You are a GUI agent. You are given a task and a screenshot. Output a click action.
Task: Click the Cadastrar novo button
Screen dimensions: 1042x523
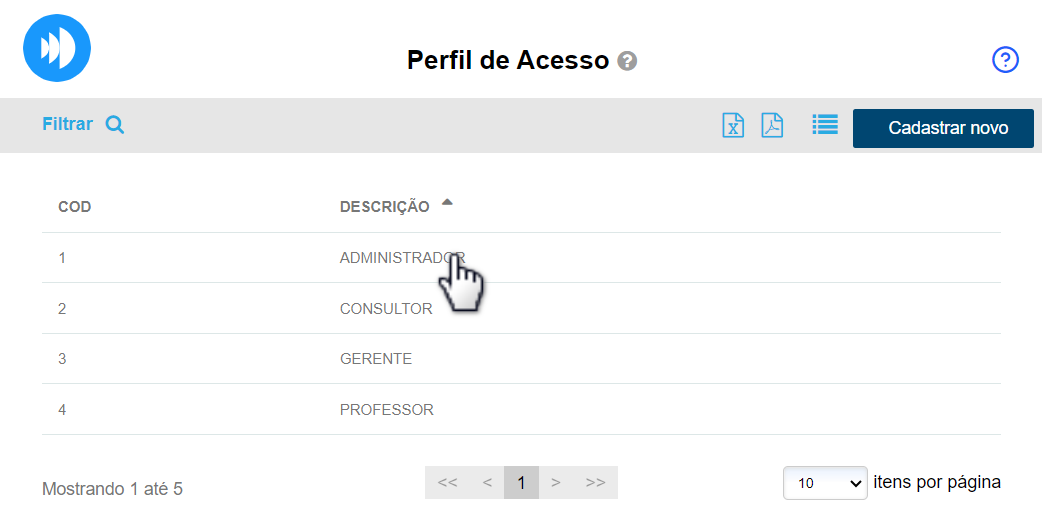coord(943,128)
